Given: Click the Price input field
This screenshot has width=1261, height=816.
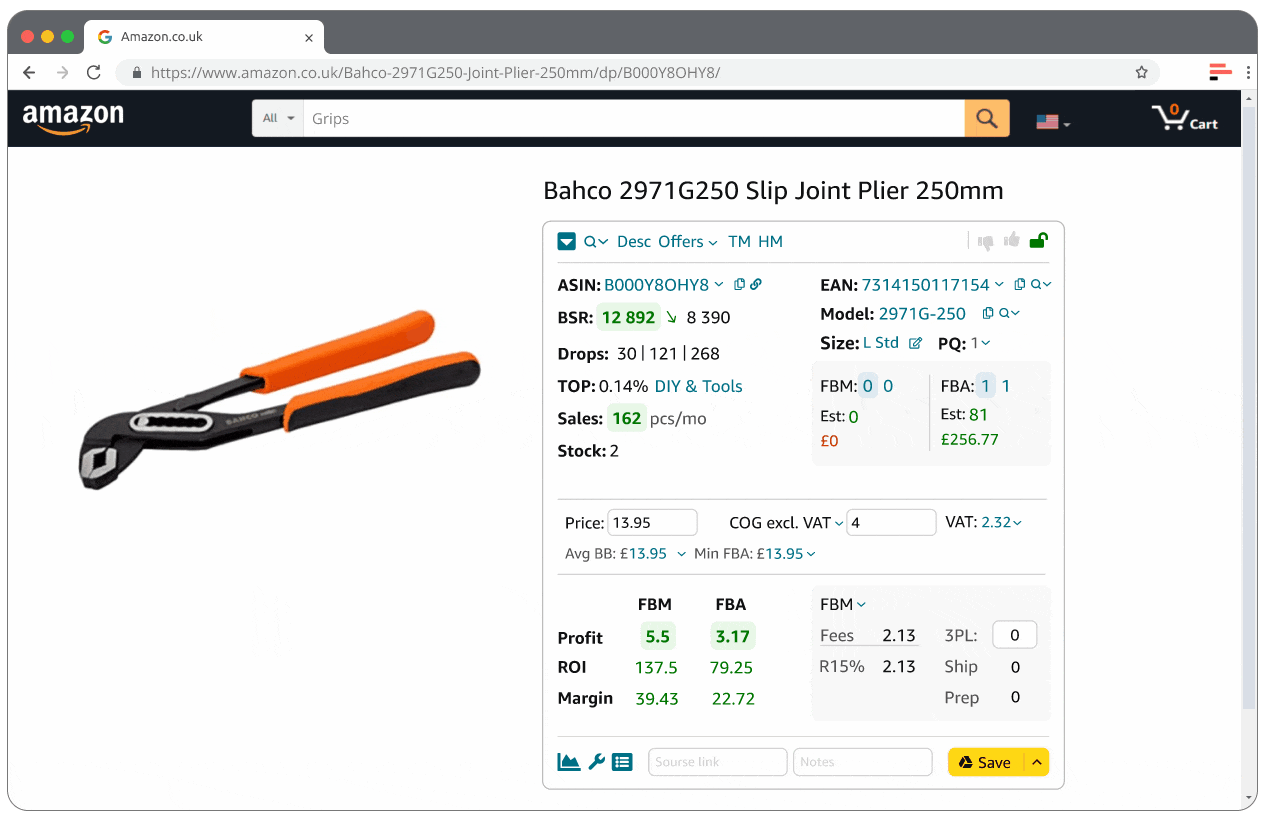Looking at the screenshot, I should pyautogui.click(x=652, y=522).
